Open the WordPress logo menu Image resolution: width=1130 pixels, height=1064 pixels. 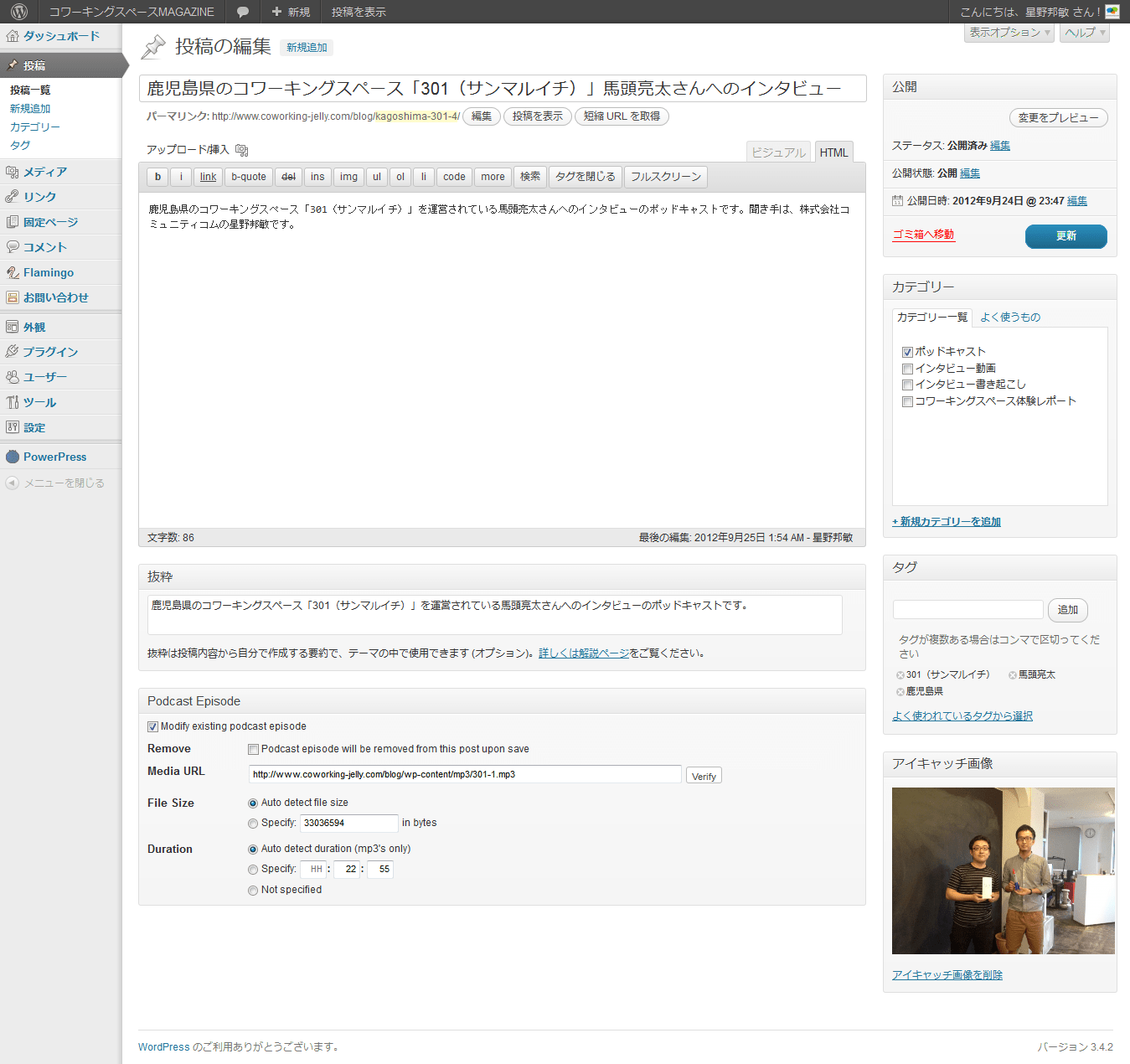point(19,12)
